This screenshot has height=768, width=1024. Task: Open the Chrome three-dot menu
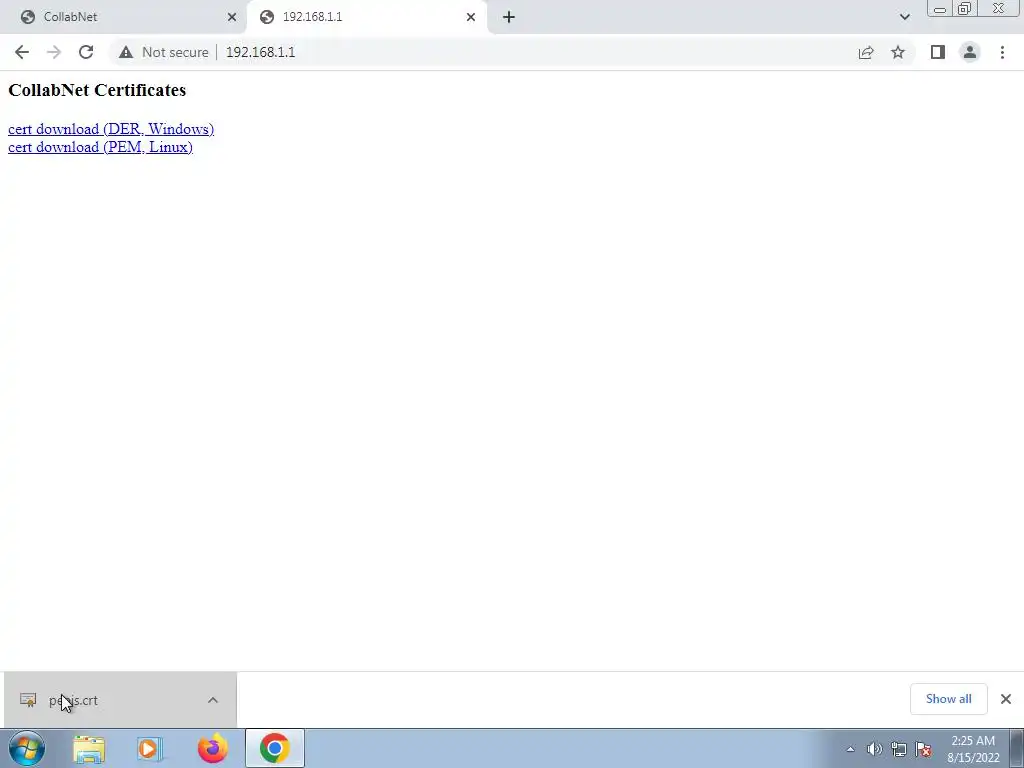(x=1002, y=52)
